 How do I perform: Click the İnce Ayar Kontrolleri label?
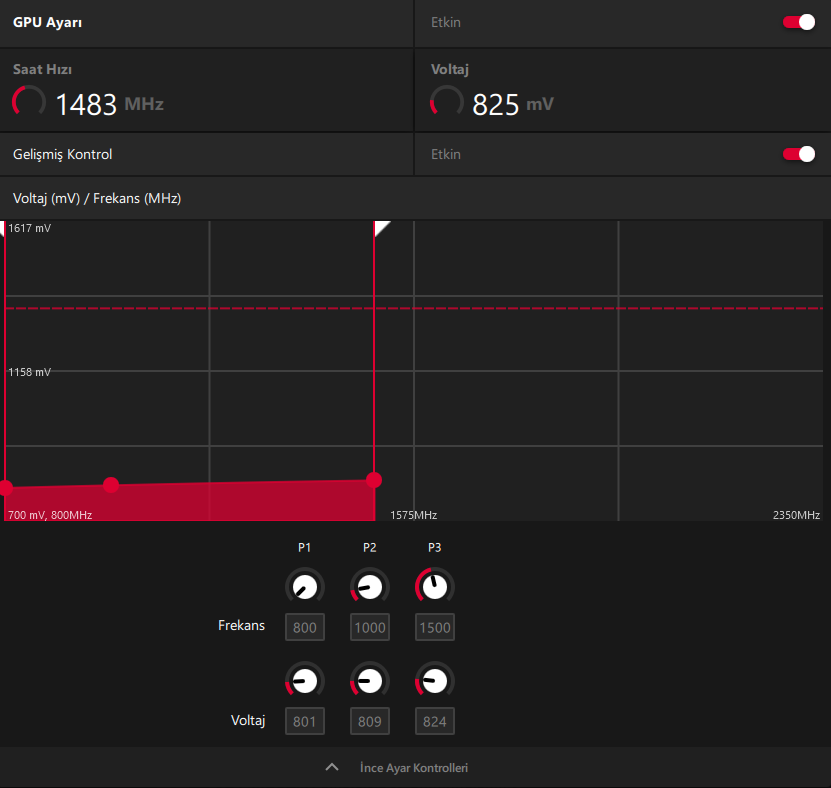pos(414,768)
